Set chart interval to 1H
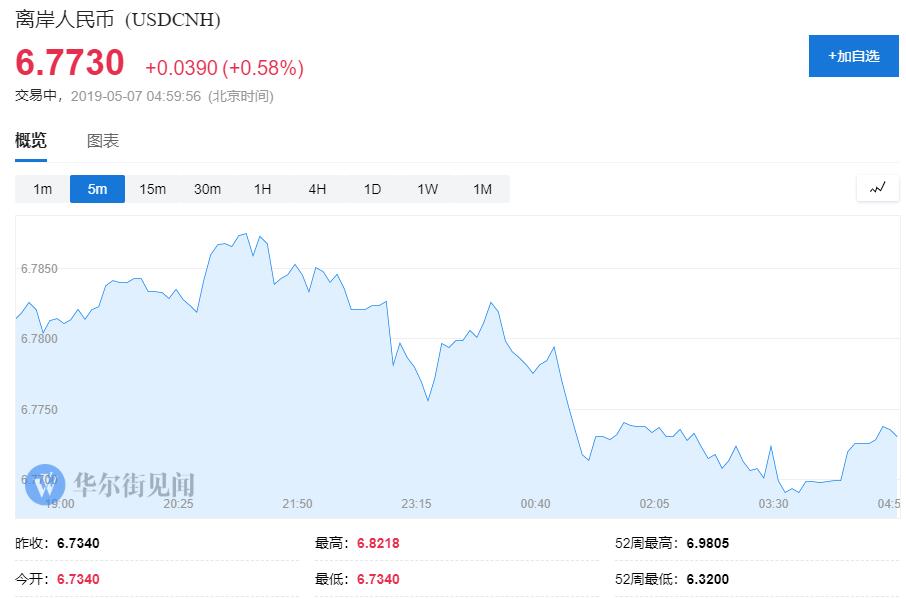The height and width of the screenshot is (599, 906). [262, 189]
